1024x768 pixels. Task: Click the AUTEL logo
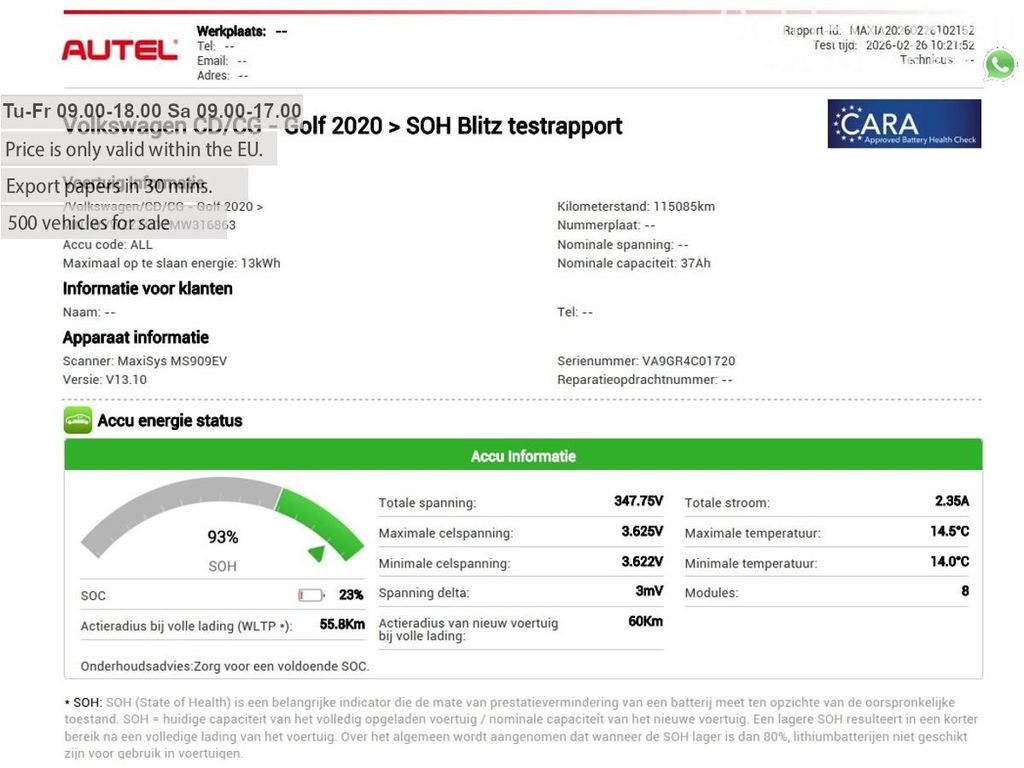(119, 49)
